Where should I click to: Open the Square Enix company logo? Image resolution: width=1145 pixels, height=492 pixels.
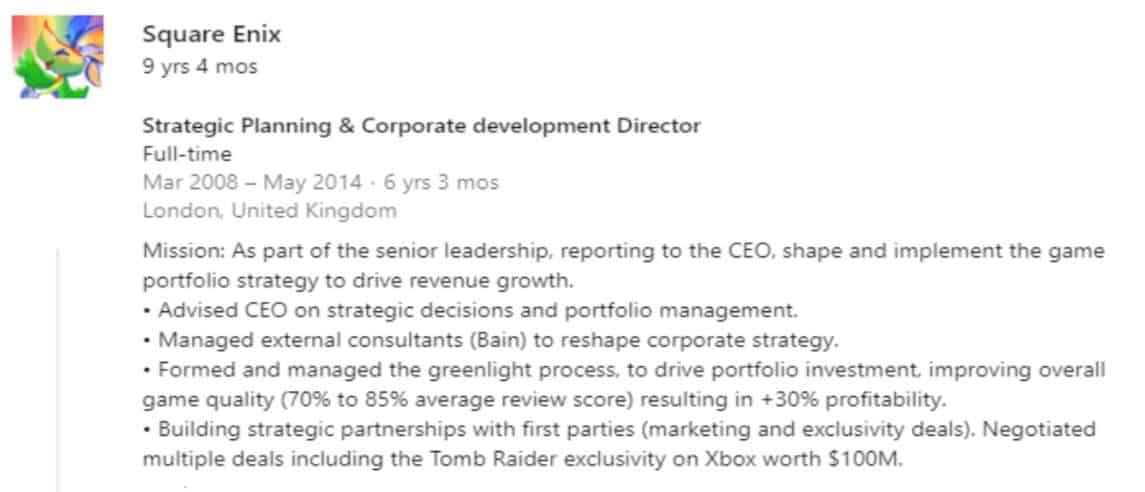(x=58, y=56)
